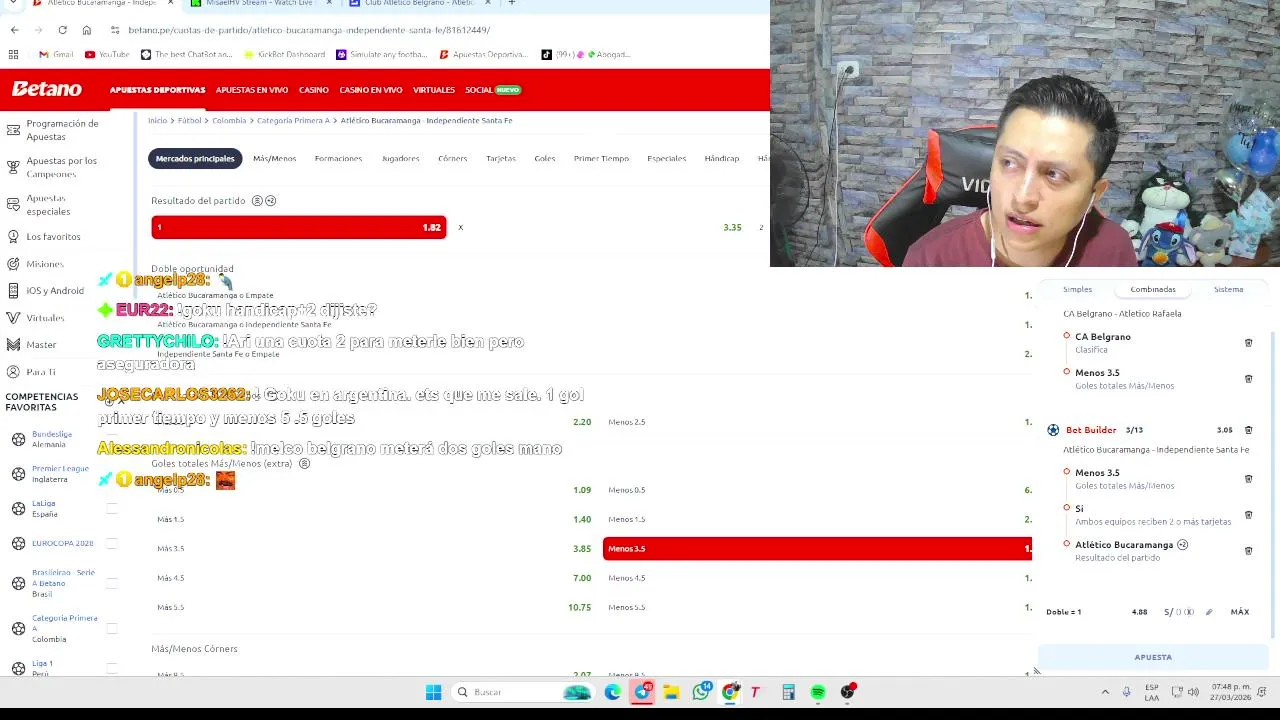Screen dimensions: 1280x720
Task: Open the Casino section in top menu
Action: coord(313,90)
